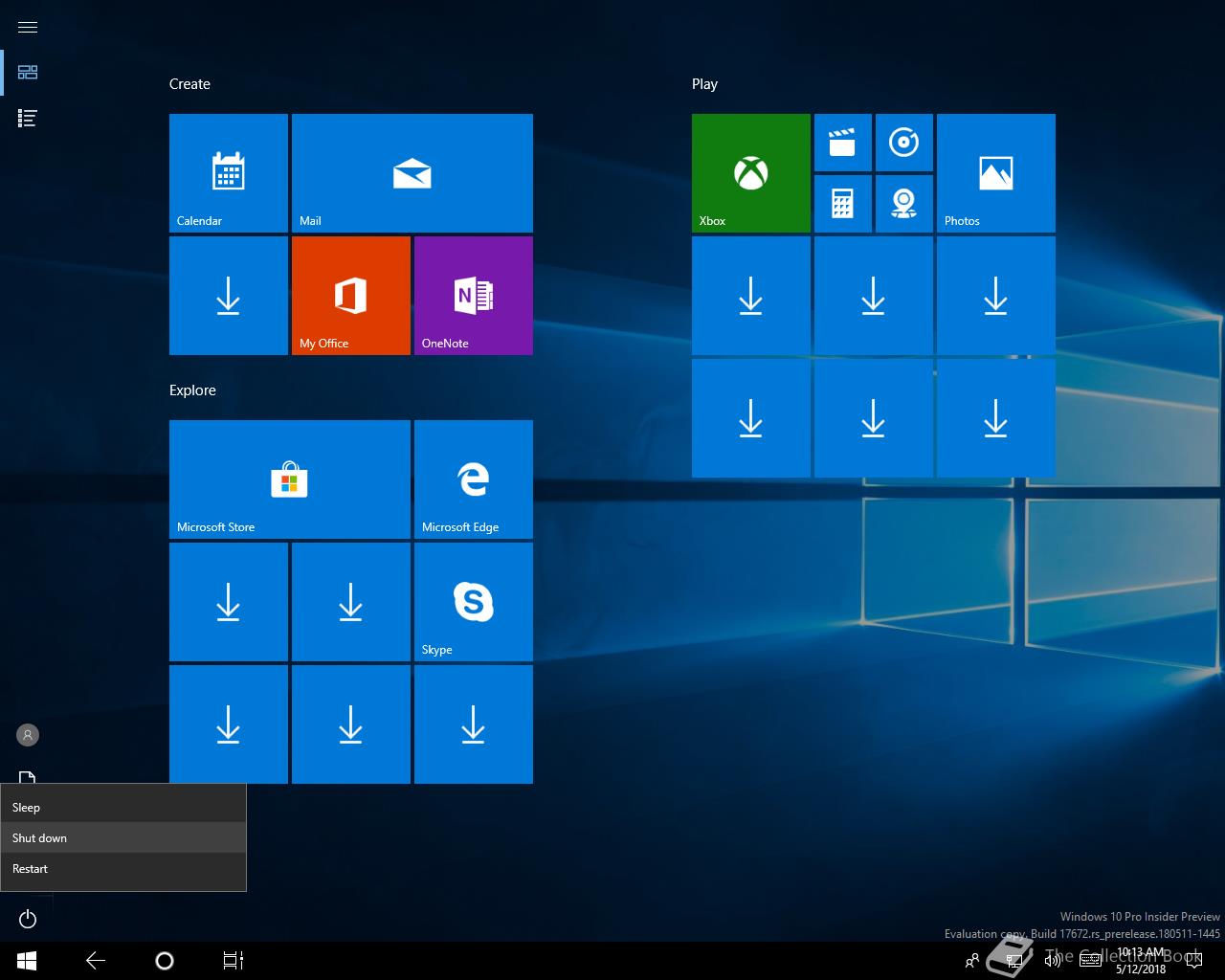Click the Power button icon
Viewport: 1225px width, 980px height.
tap(28, 919)
